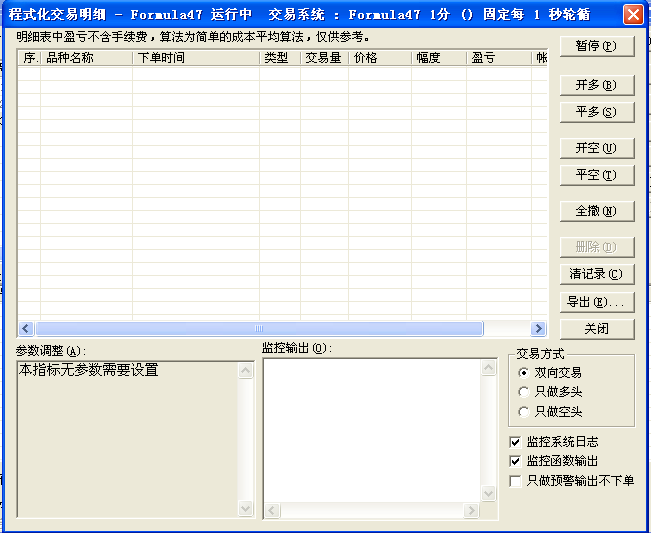
Task: Click the 平多(S) close long button
Action: coord(597,112)
